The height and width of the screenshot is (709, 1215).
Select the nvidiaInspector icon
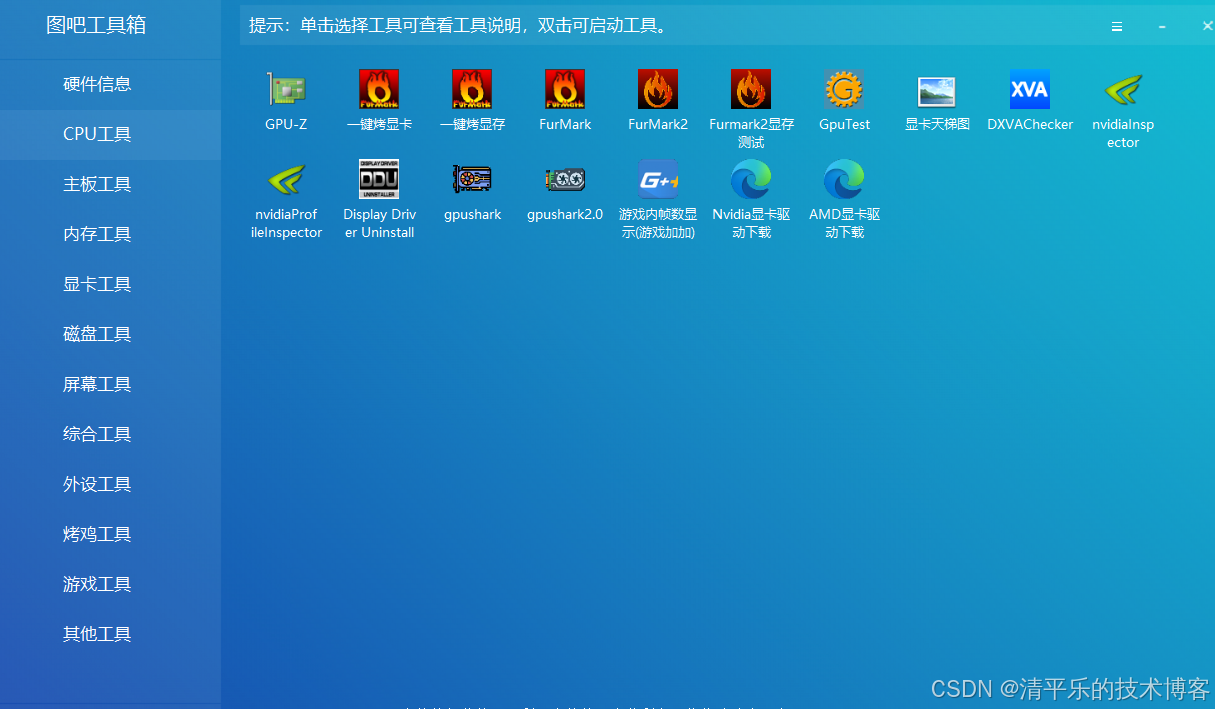[x=1123, y=90]
